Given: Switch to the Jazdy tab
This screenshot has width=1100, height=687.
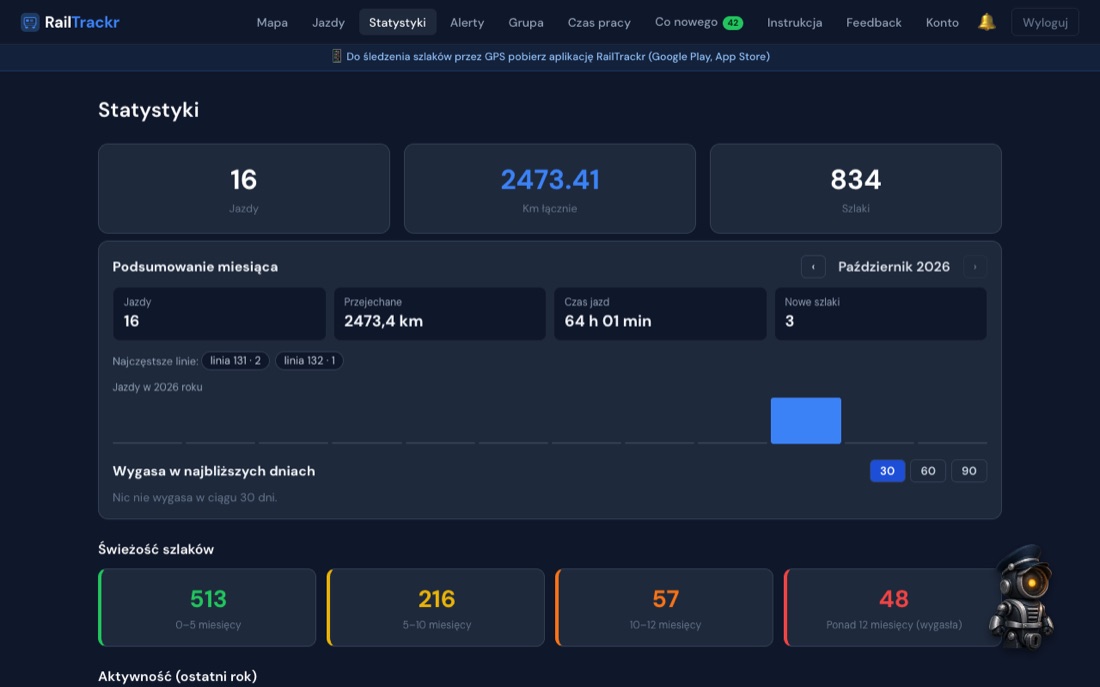Looking at the screenshot, I should click(328, 22).
